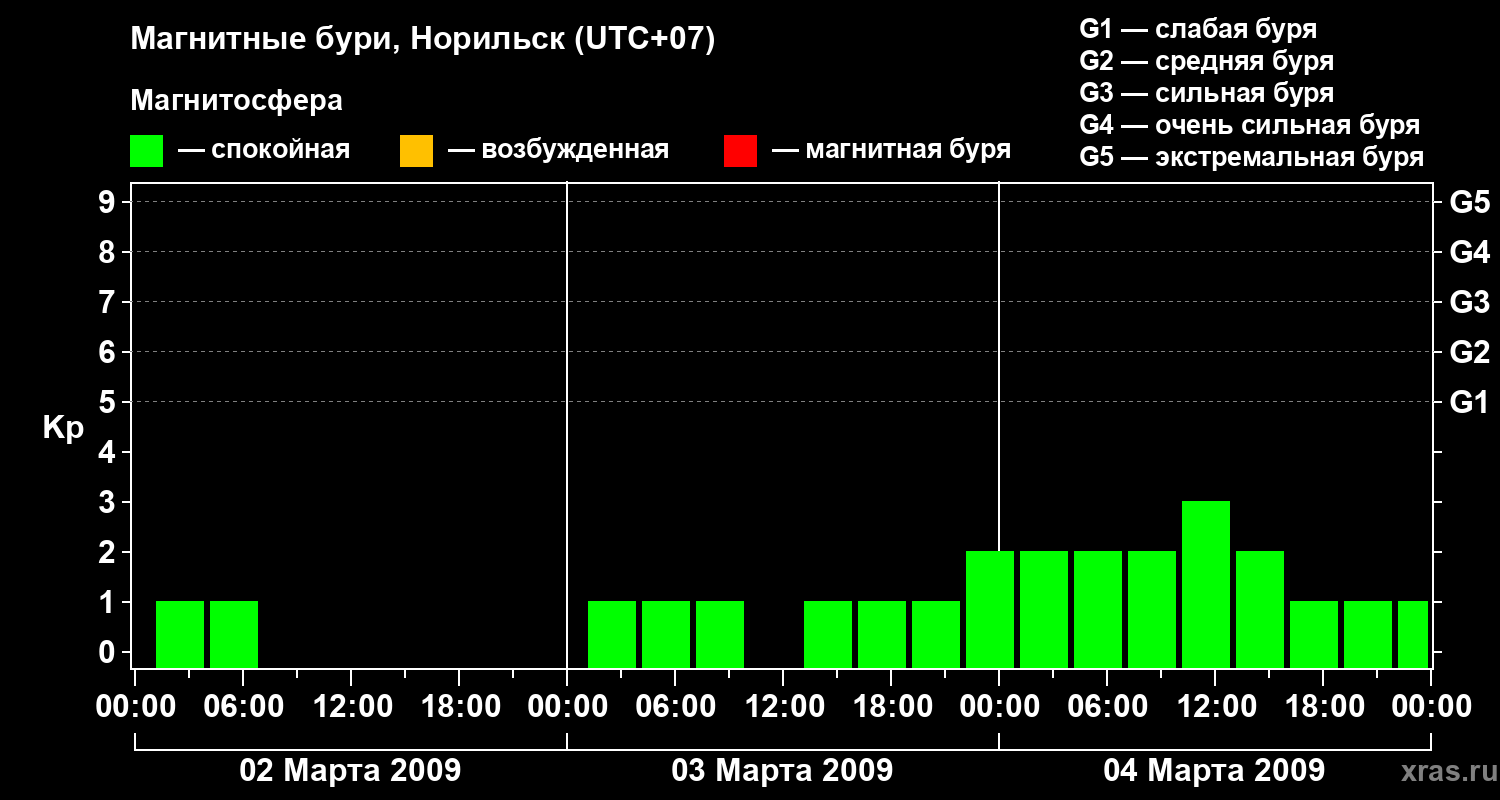Click 'G5 — экстремальная буря' legend line
The height and width of the screenshot is (800, 1500).
(1252, 158)
